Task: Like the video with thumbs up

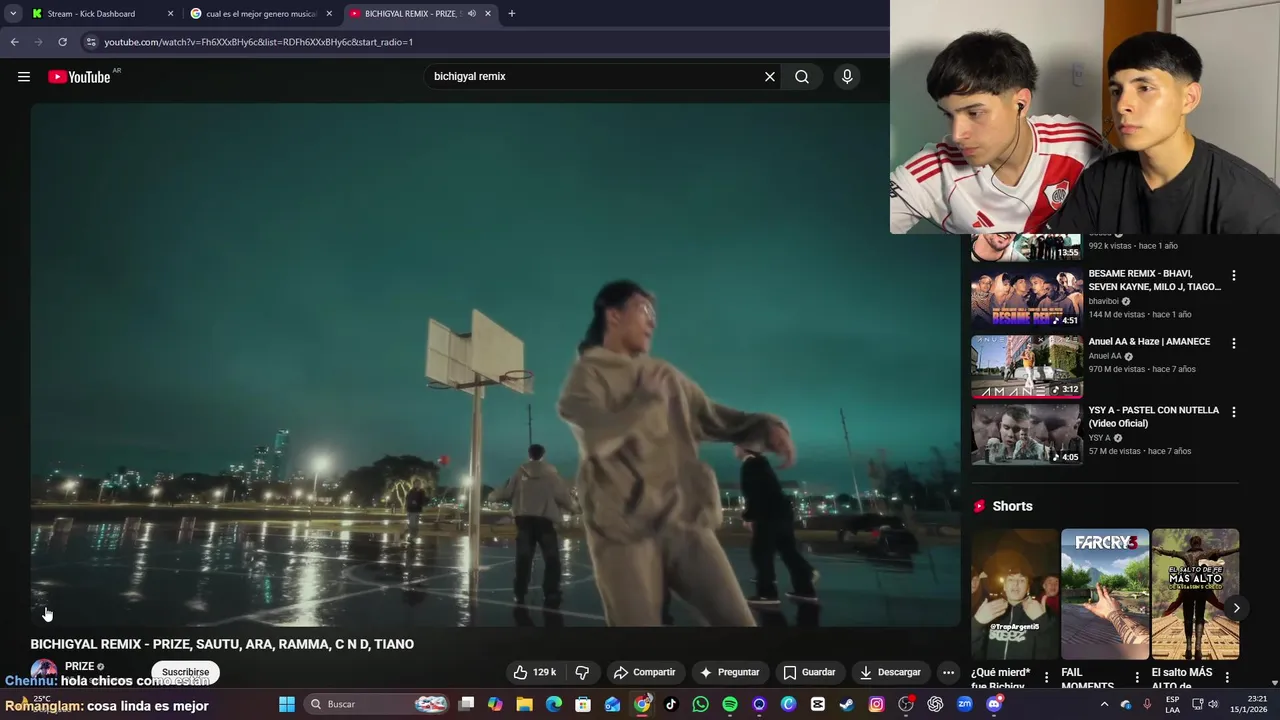Action: (x=535, y=672)
